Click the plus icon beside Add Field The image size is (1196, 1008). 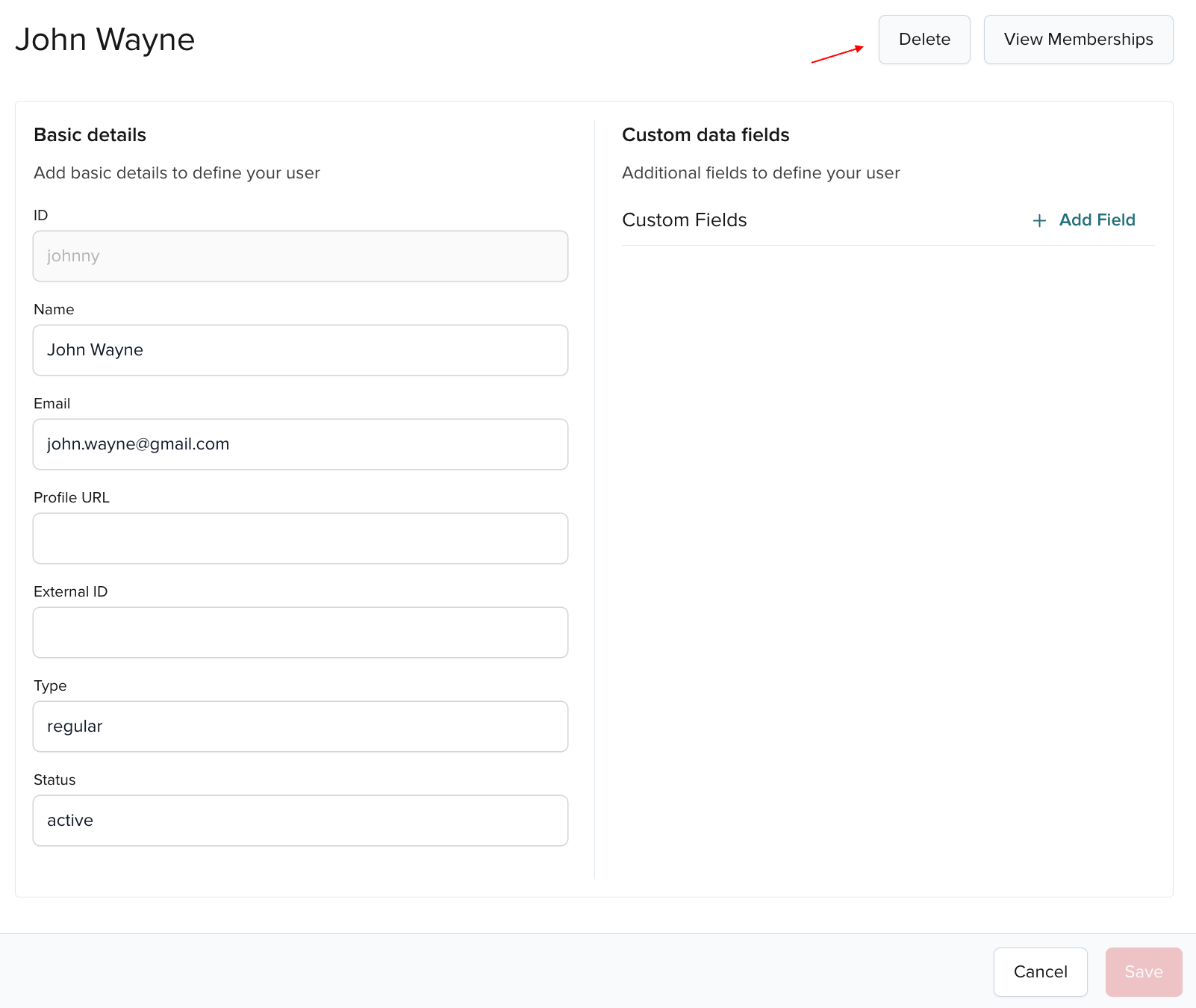tap(1038, 220)
